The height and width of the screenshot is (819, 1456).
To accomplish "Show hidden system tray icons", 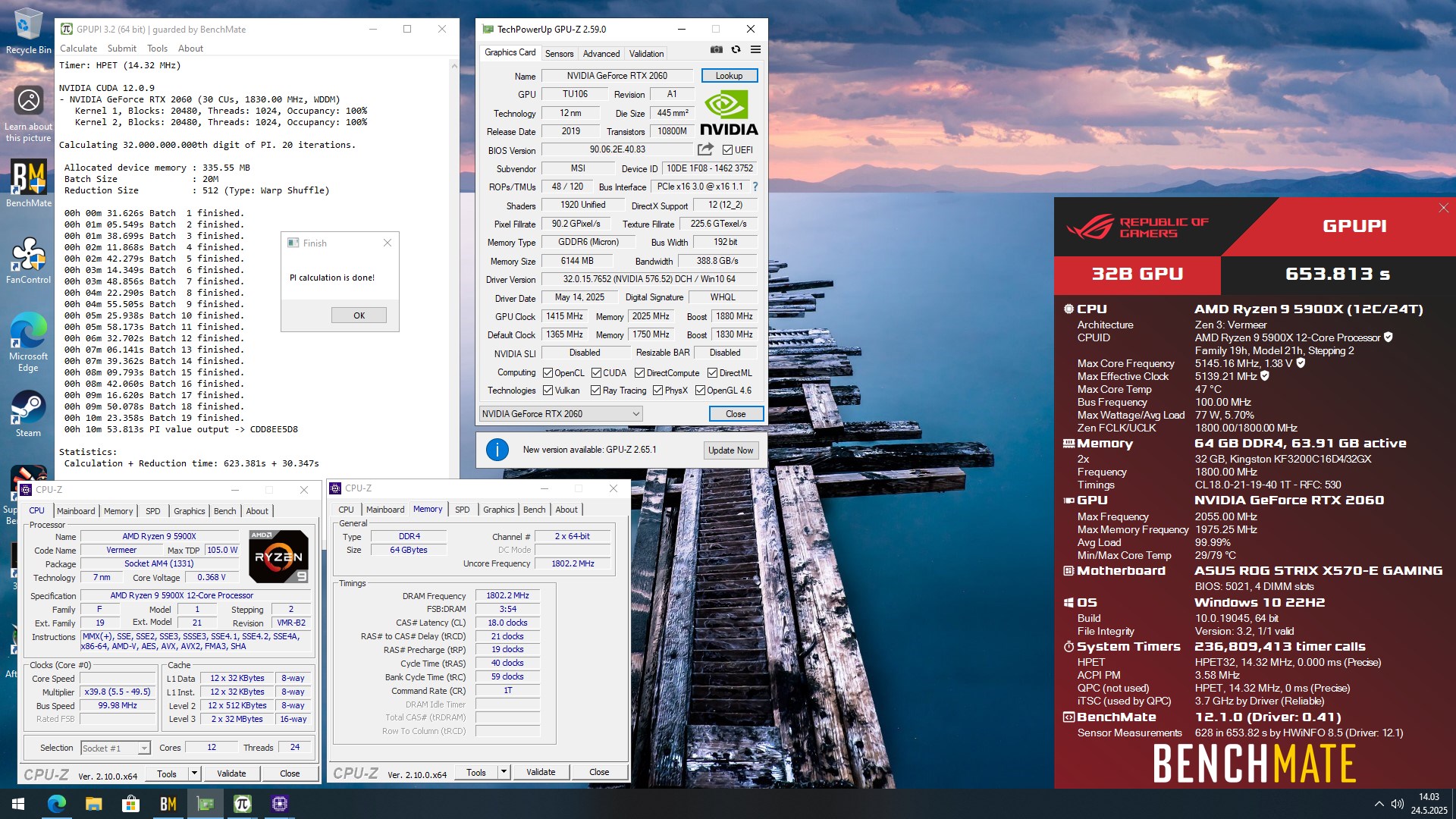I will (x=1378, y=804).
